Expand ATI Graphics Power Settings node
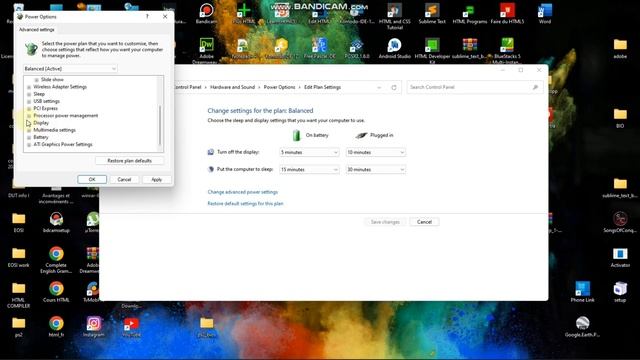The image size is (640, 360). click(x=29, y=144)
